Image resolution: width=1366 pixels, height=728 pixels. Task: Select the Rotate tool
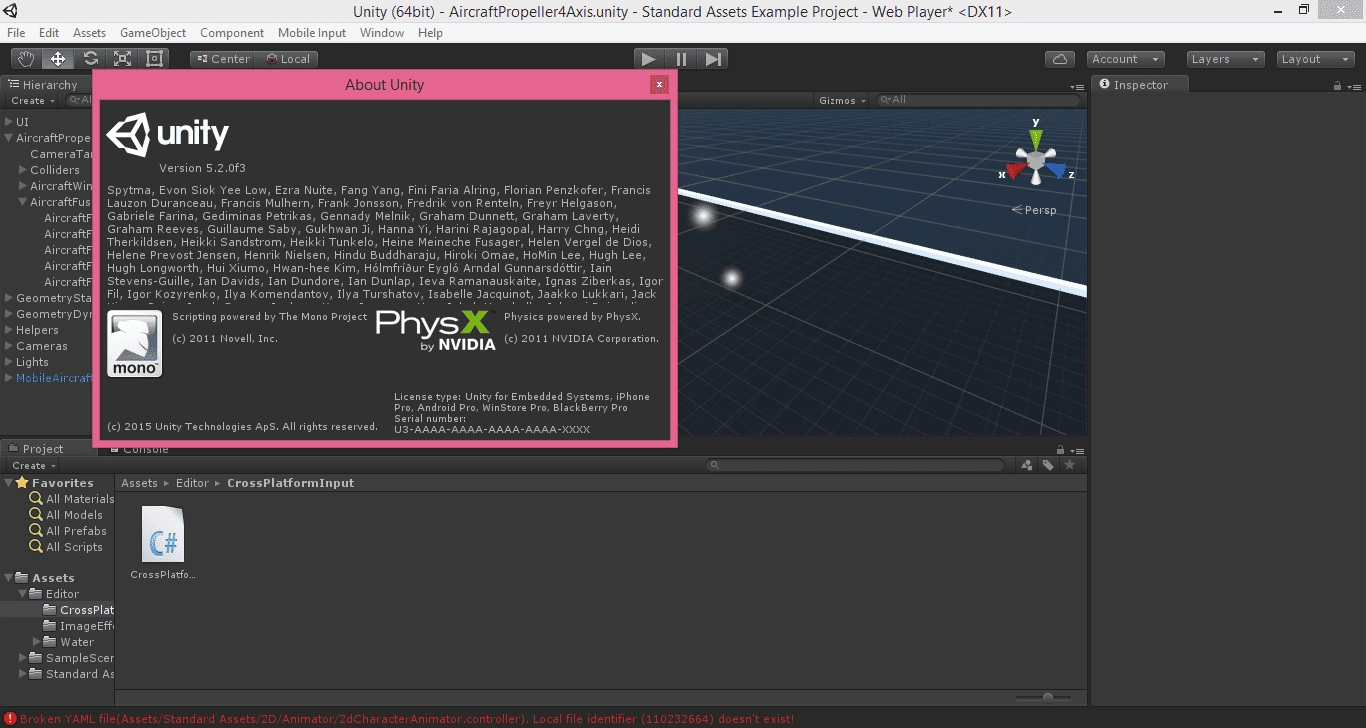pyautogui.click(x=90, y=59)
